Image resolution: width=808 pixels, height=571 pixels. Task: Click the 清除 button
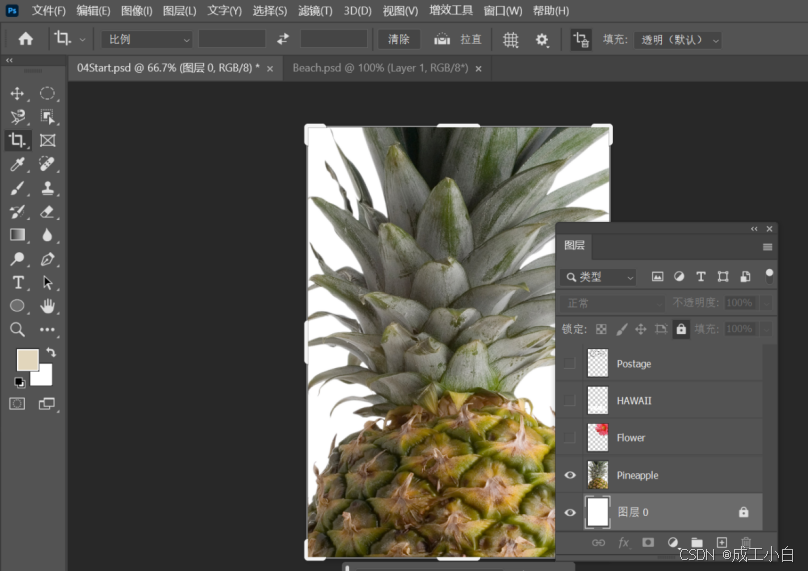tap(398, 39)
